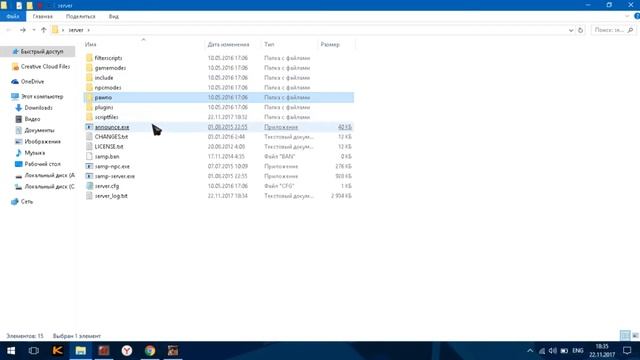Select the samp-server.exe application icon
The width and height of the screenshot is (640, 360).
(x=89, y=176)
